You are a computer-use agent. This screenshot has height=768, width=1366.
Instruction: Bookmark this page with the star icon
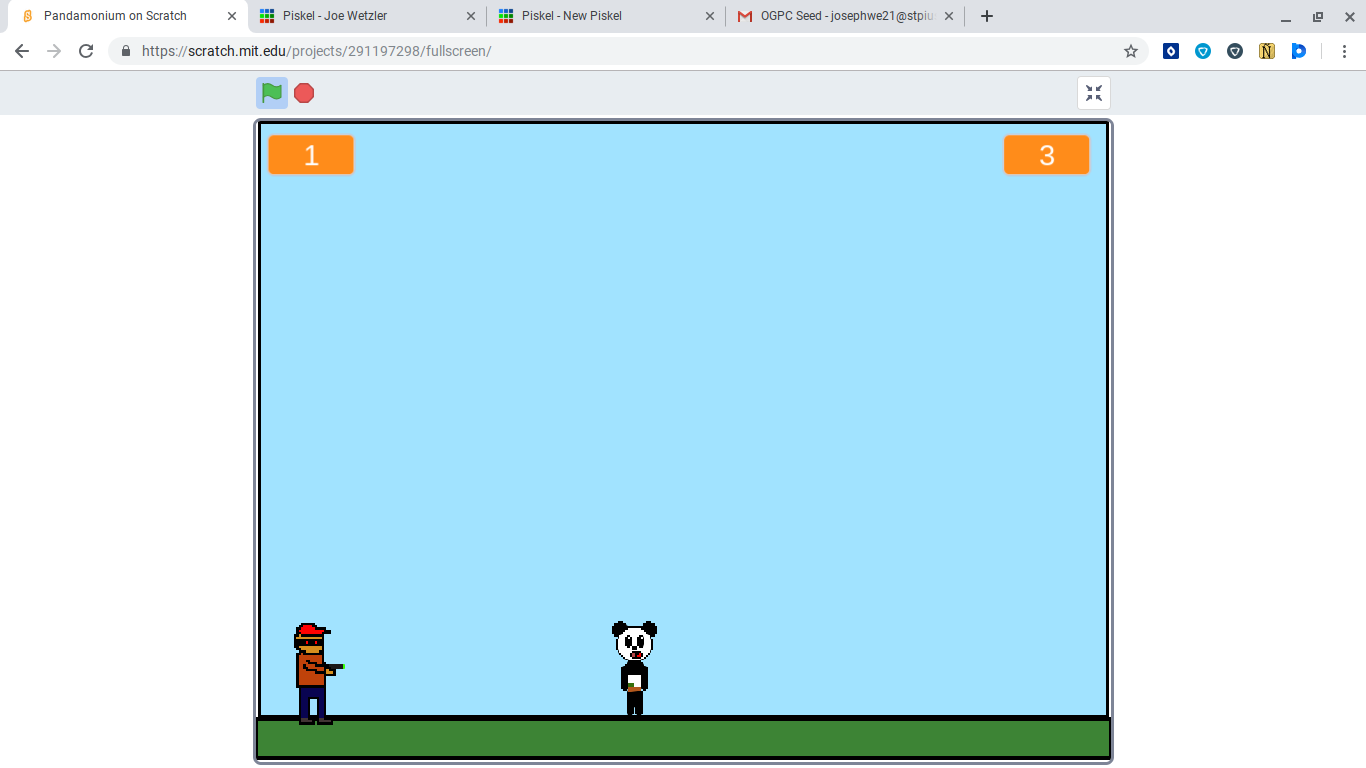[1131, 51]
